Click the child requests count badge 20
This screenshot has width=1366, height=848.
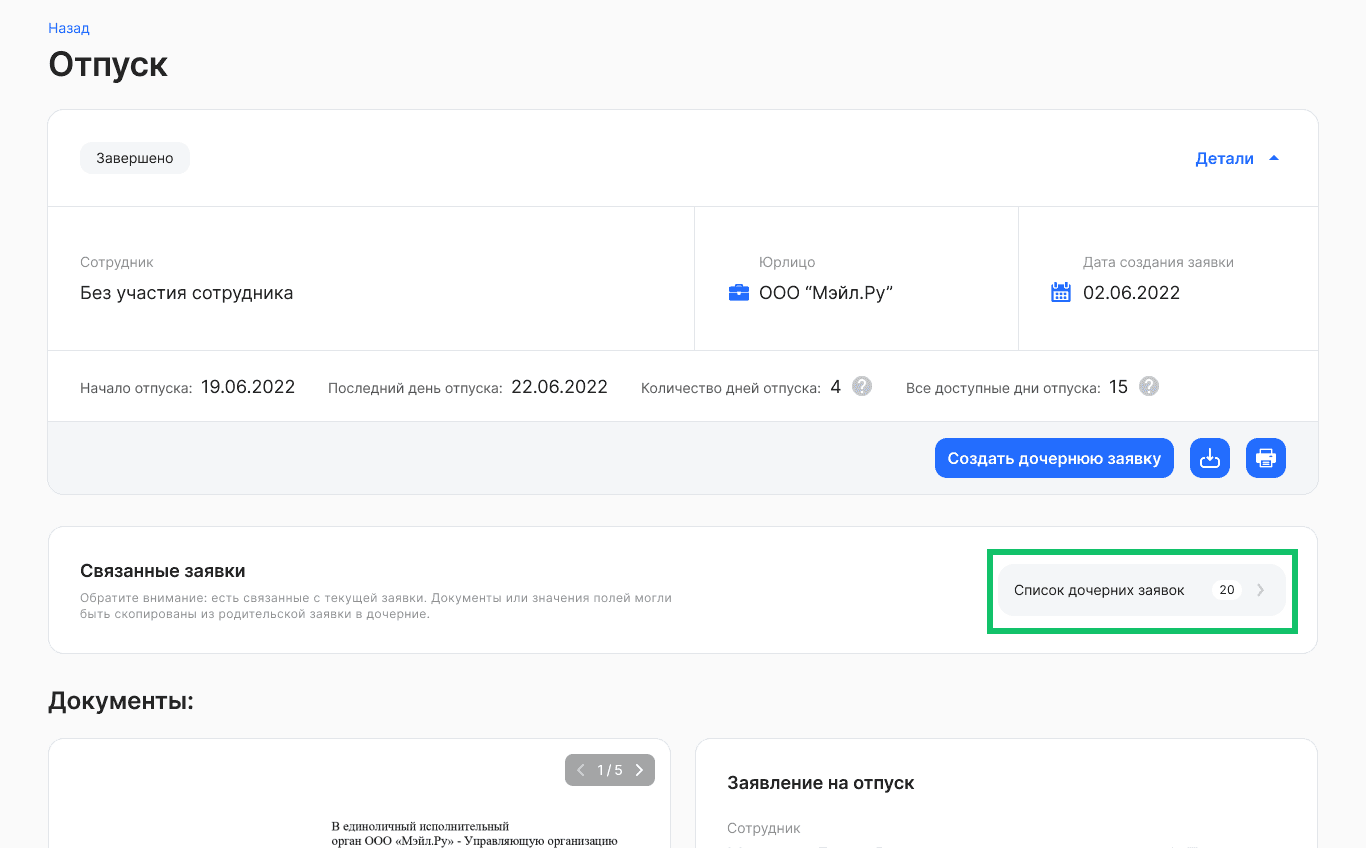[1227, 590]
